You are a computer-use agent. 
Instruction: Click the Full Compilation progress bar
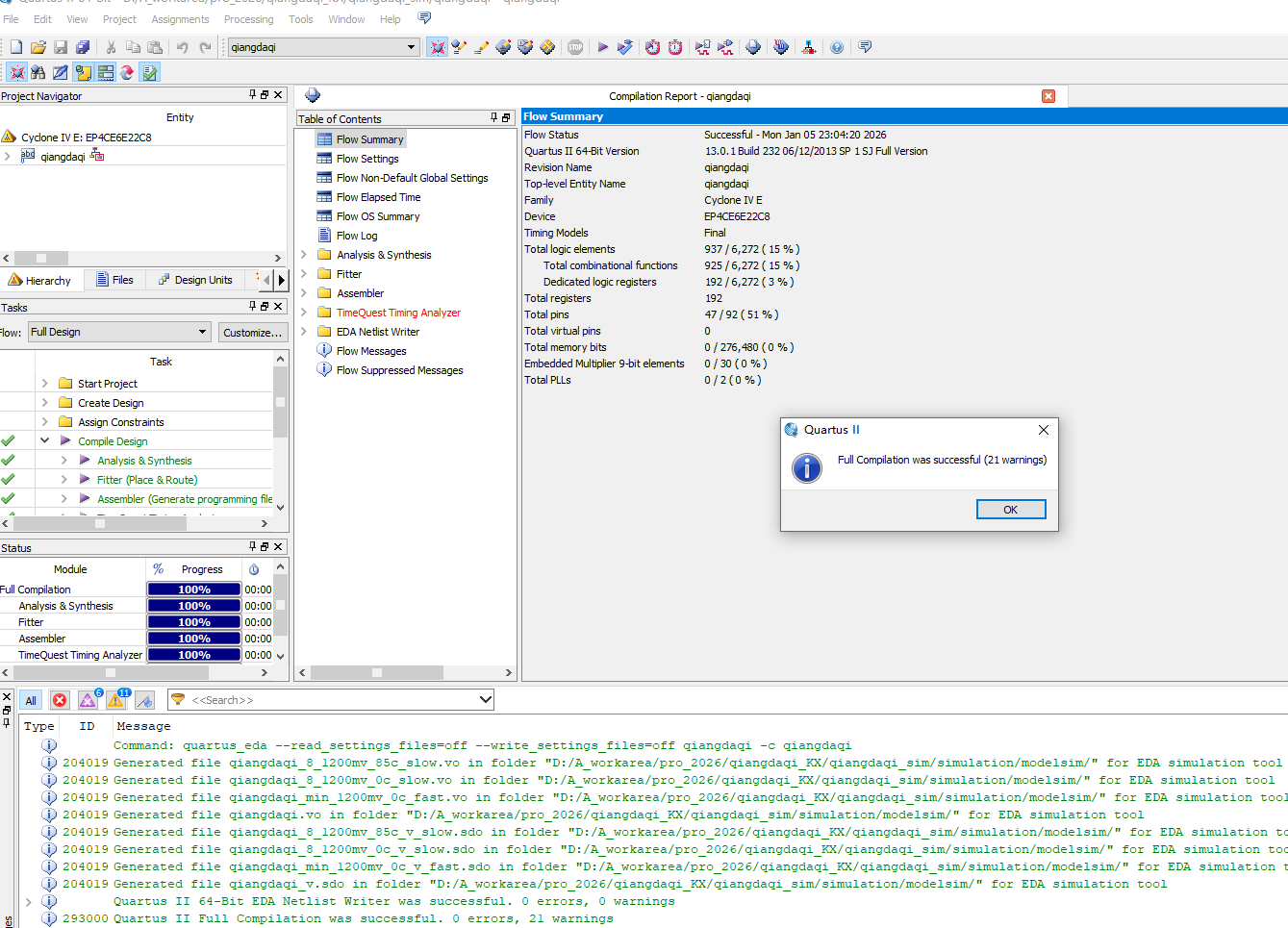pos(194,589)
